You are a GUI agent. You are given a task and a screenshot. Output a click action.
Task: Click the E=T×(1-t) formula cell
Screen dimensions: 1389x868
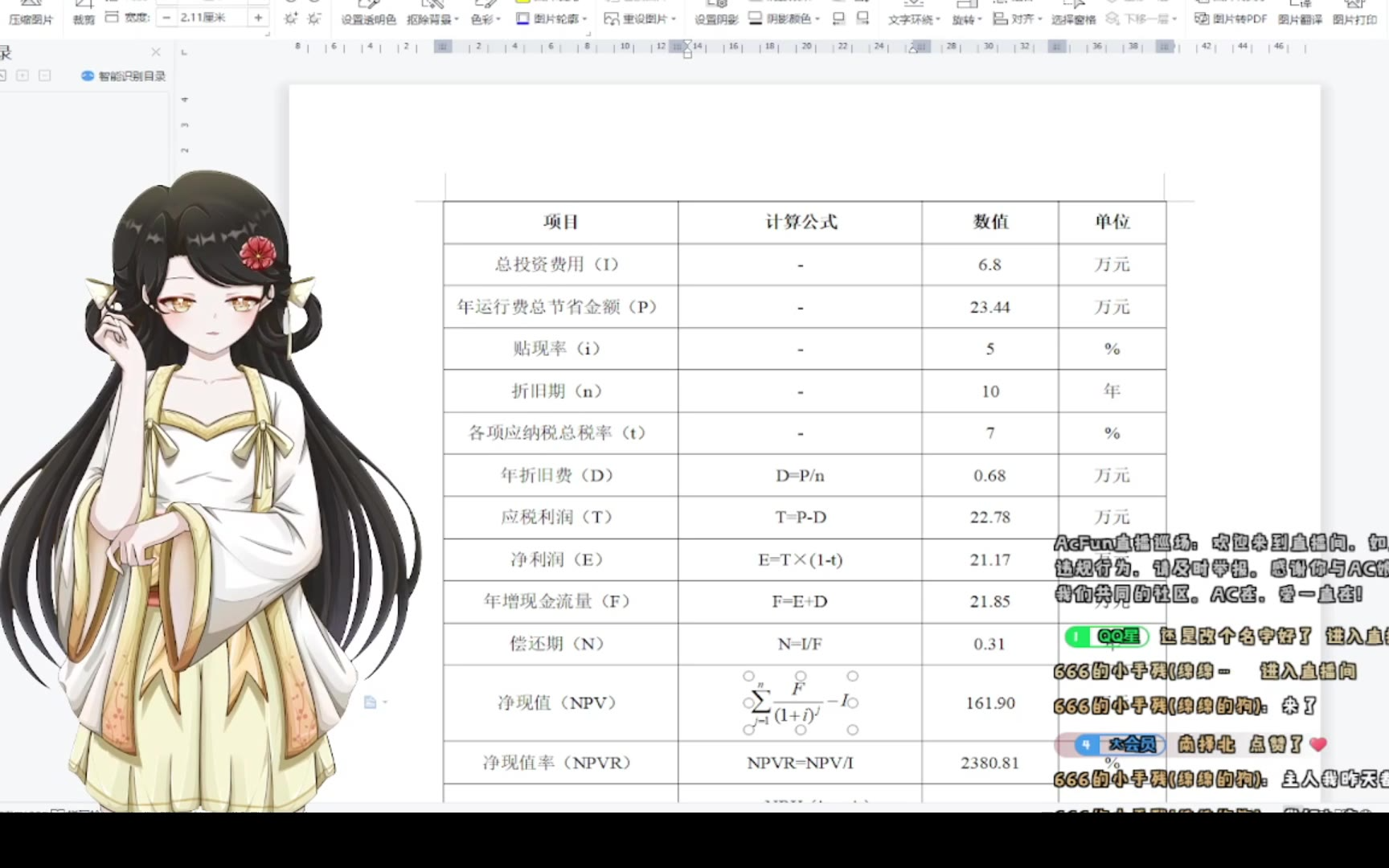tap(801, 560)
